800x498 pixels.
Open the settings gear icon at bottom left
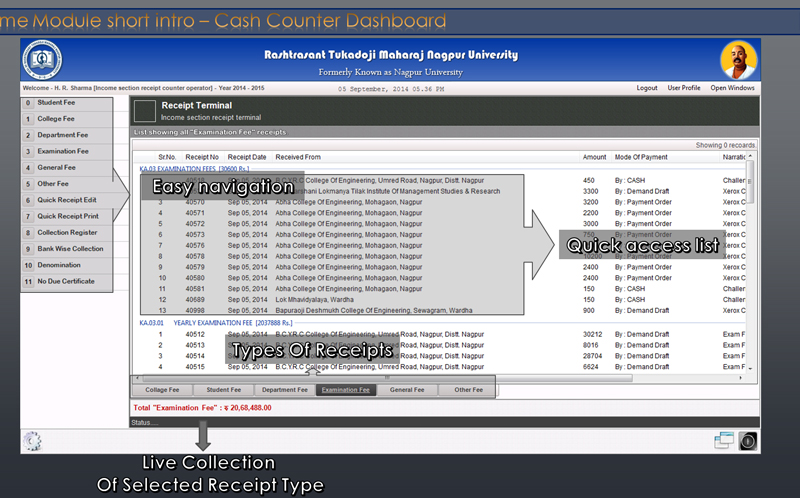tap(32, 441)
